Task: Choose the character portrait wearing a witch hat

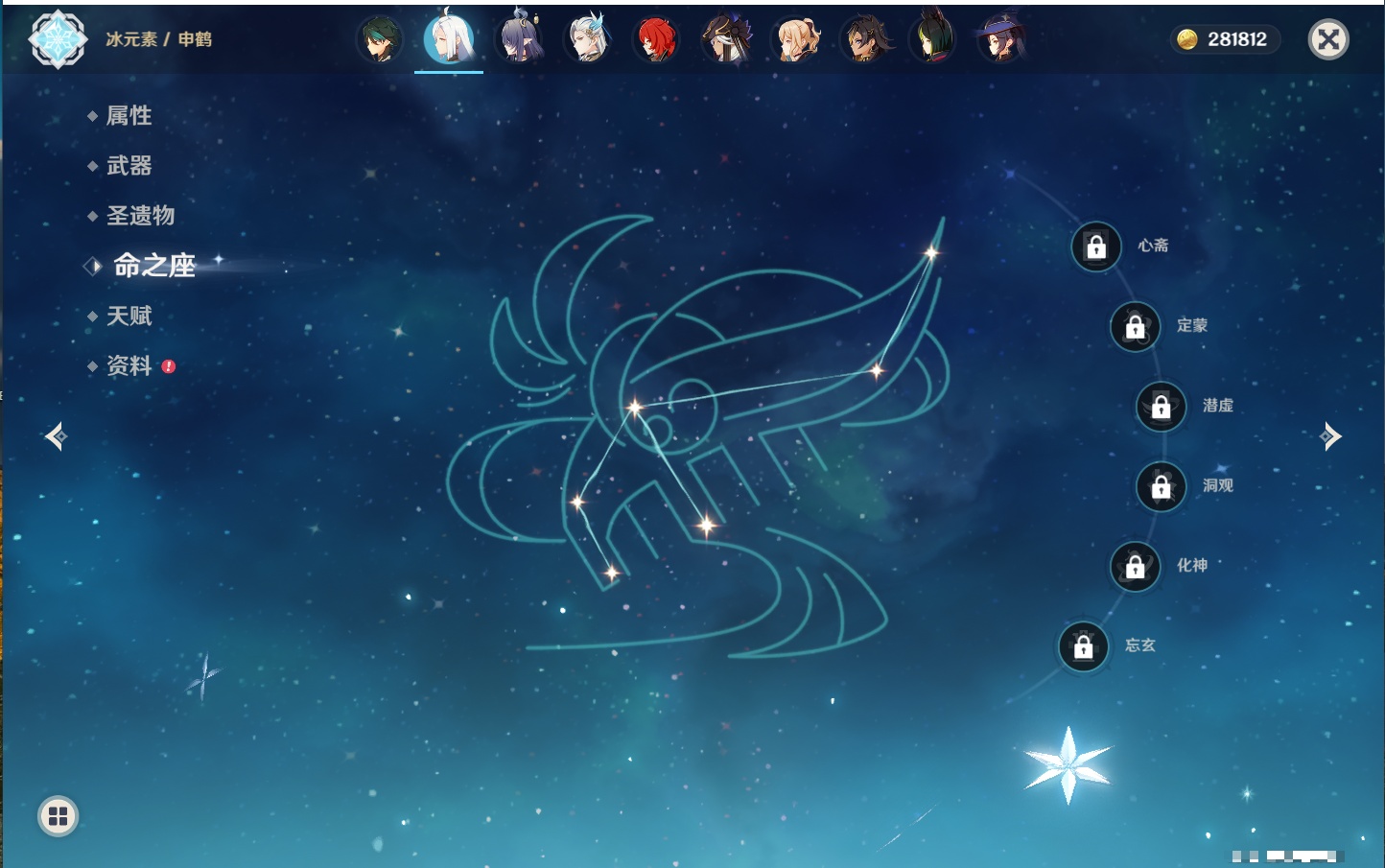Action: 1001,40
